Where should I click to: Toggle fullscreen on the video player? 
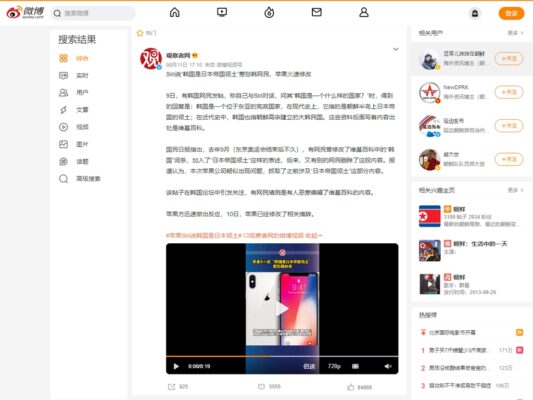pyautogui.click(x=355, y=366)
